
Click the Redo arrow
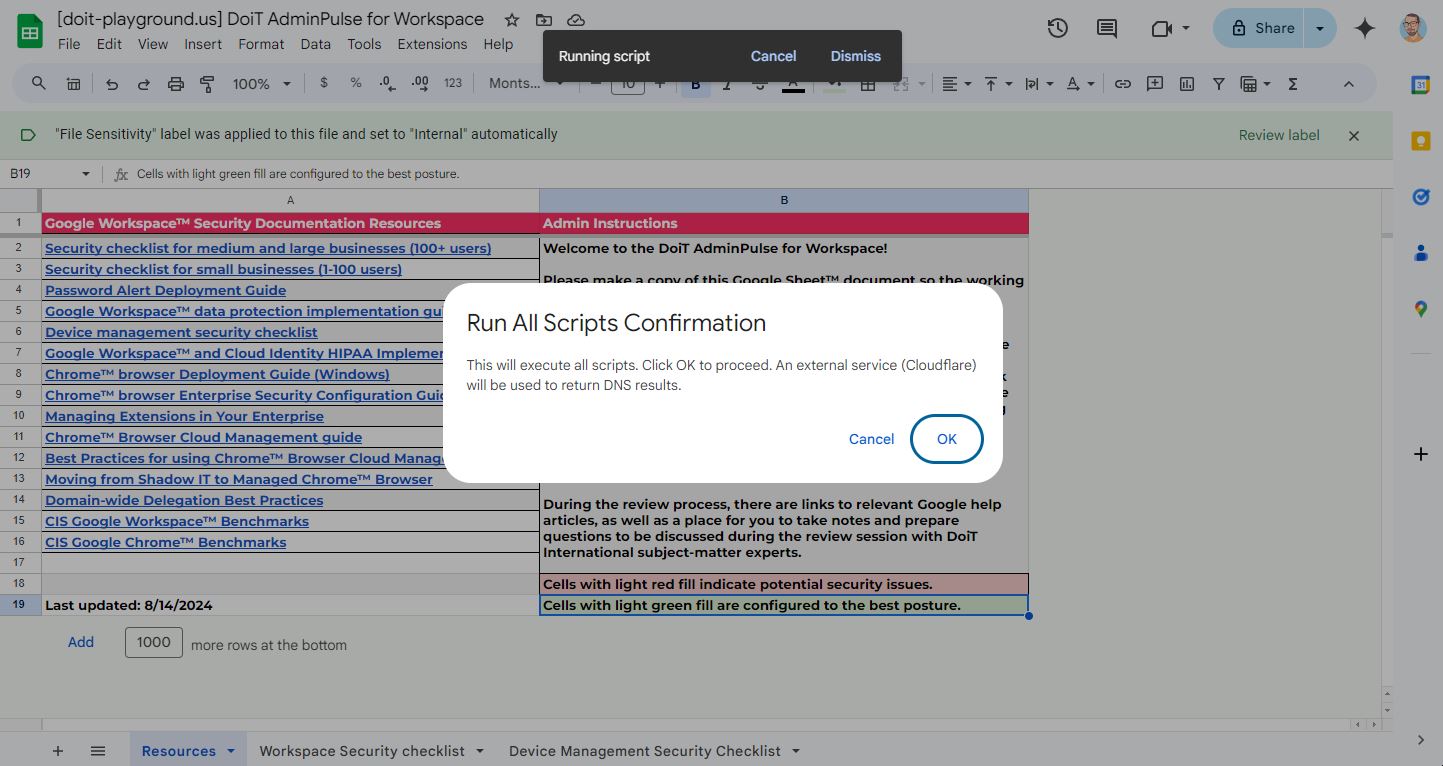[x=144, y=84]
